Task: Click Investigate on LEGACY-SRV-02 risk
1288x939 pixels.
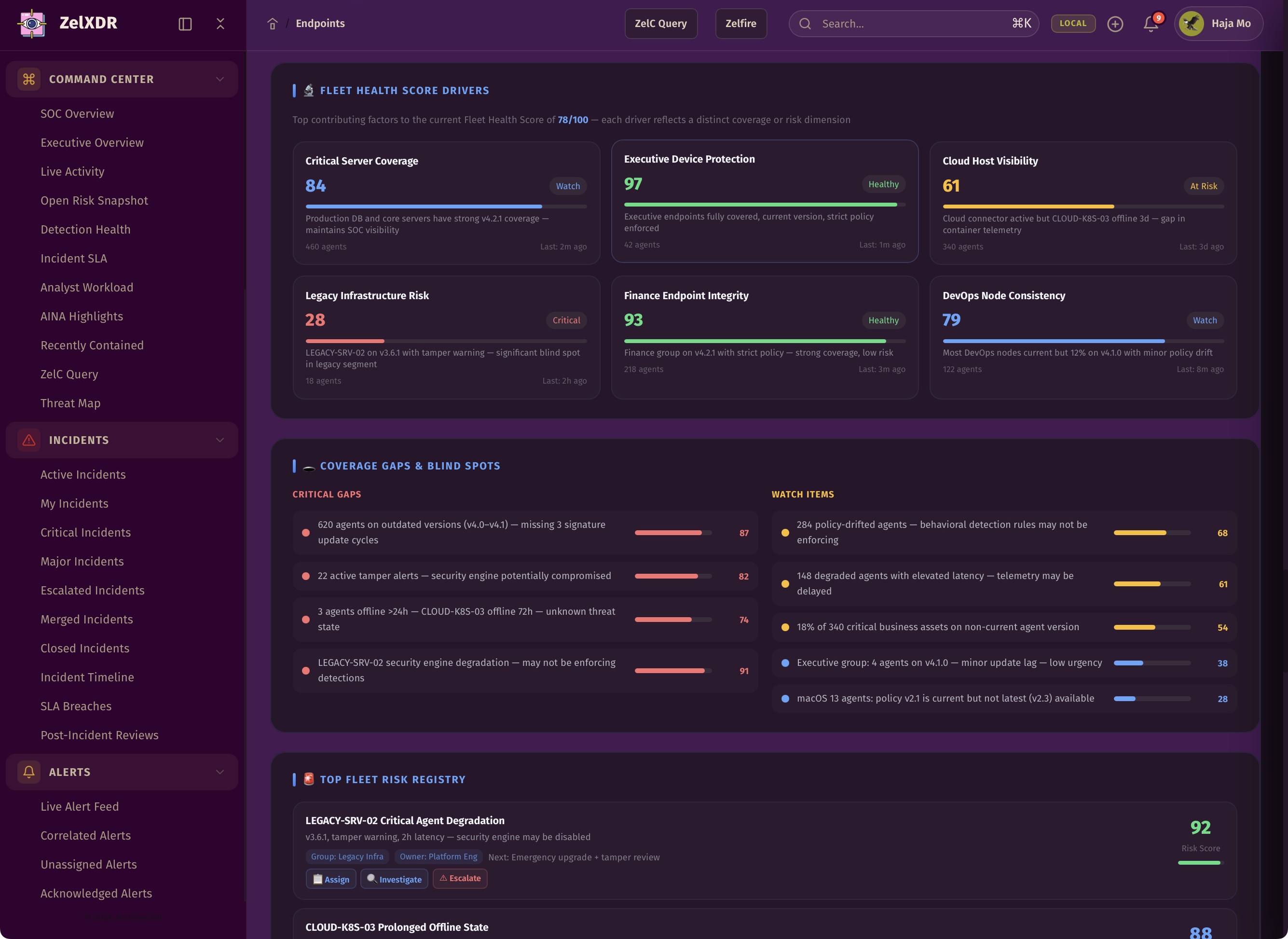Action: 394,879
